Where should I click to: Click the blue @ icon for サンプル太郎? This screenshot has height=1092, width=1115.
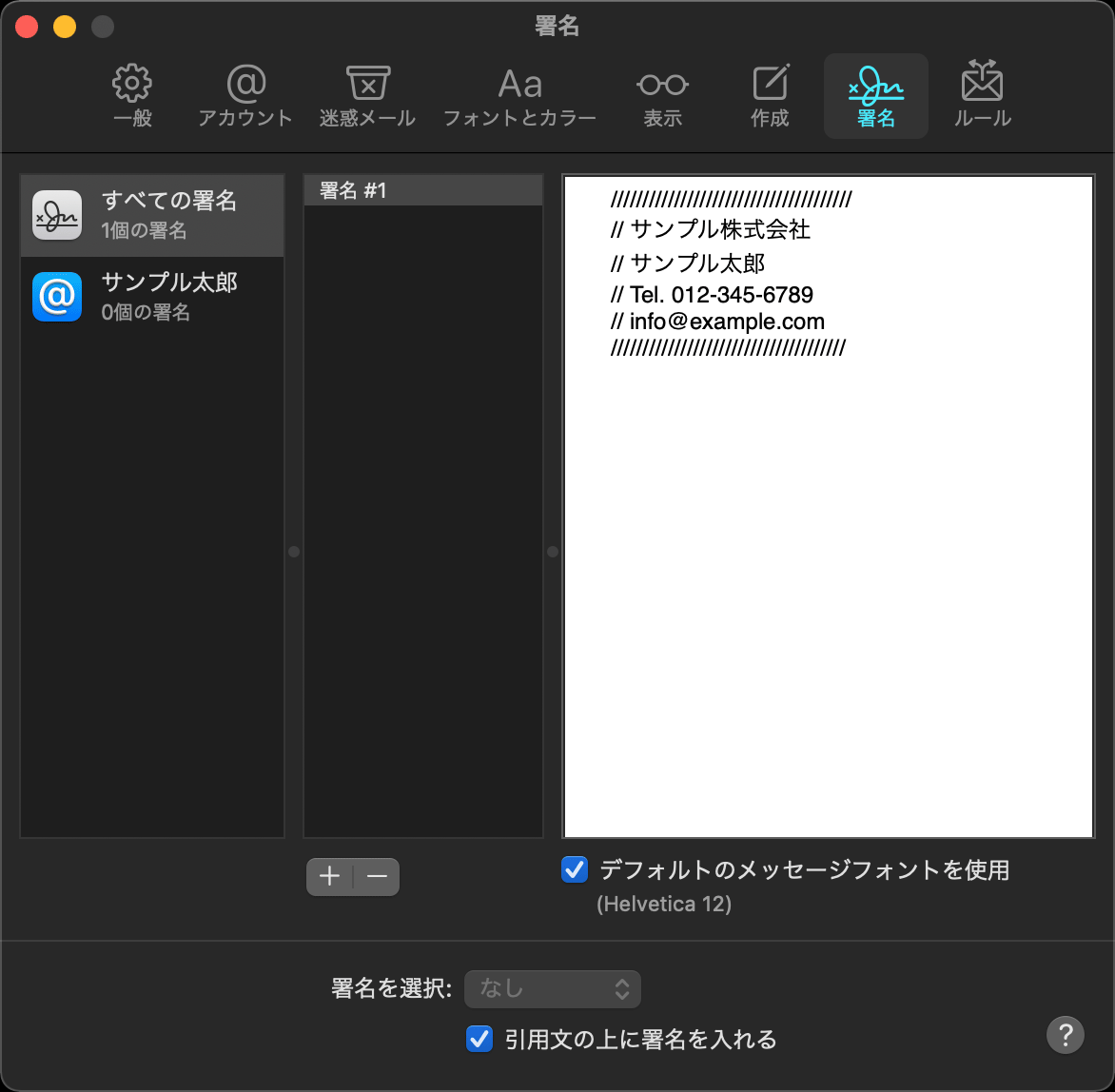56,297
